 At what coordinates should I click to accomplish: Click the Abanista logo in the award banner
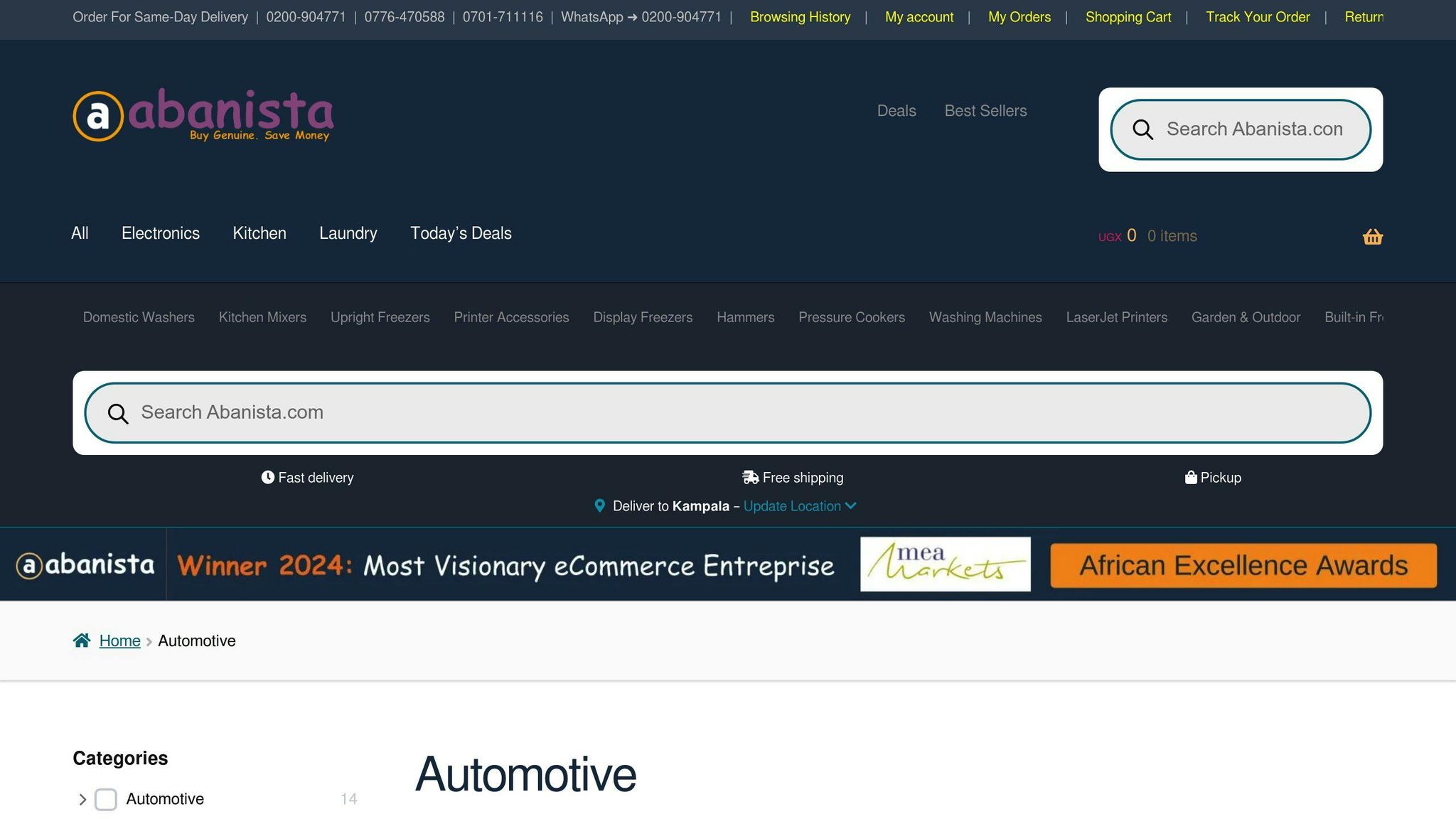[85, 564]
